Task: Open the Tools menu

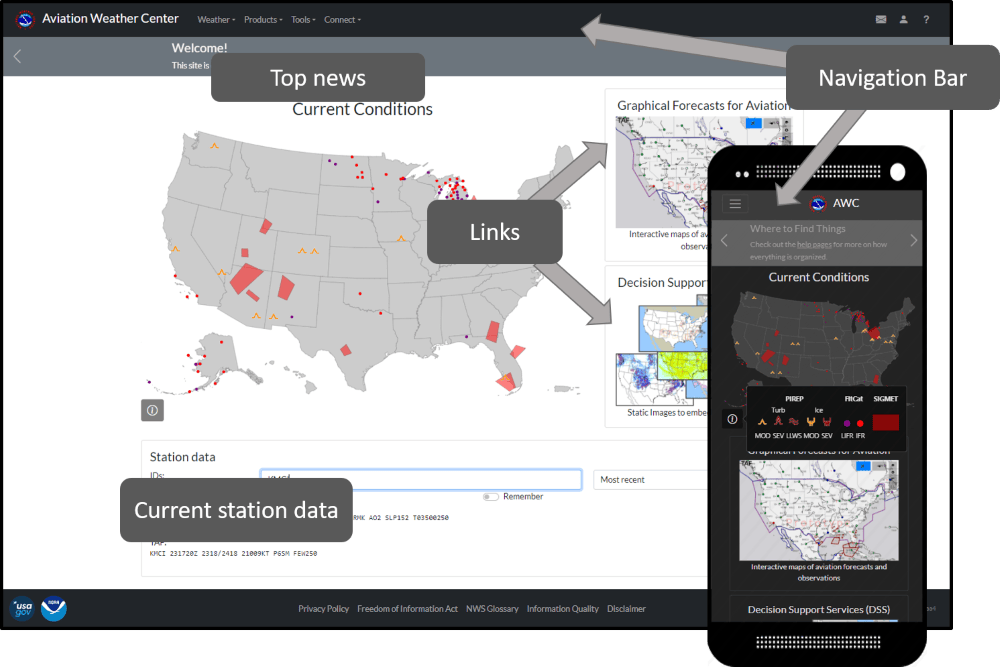Action: click(x=303, y=20)
